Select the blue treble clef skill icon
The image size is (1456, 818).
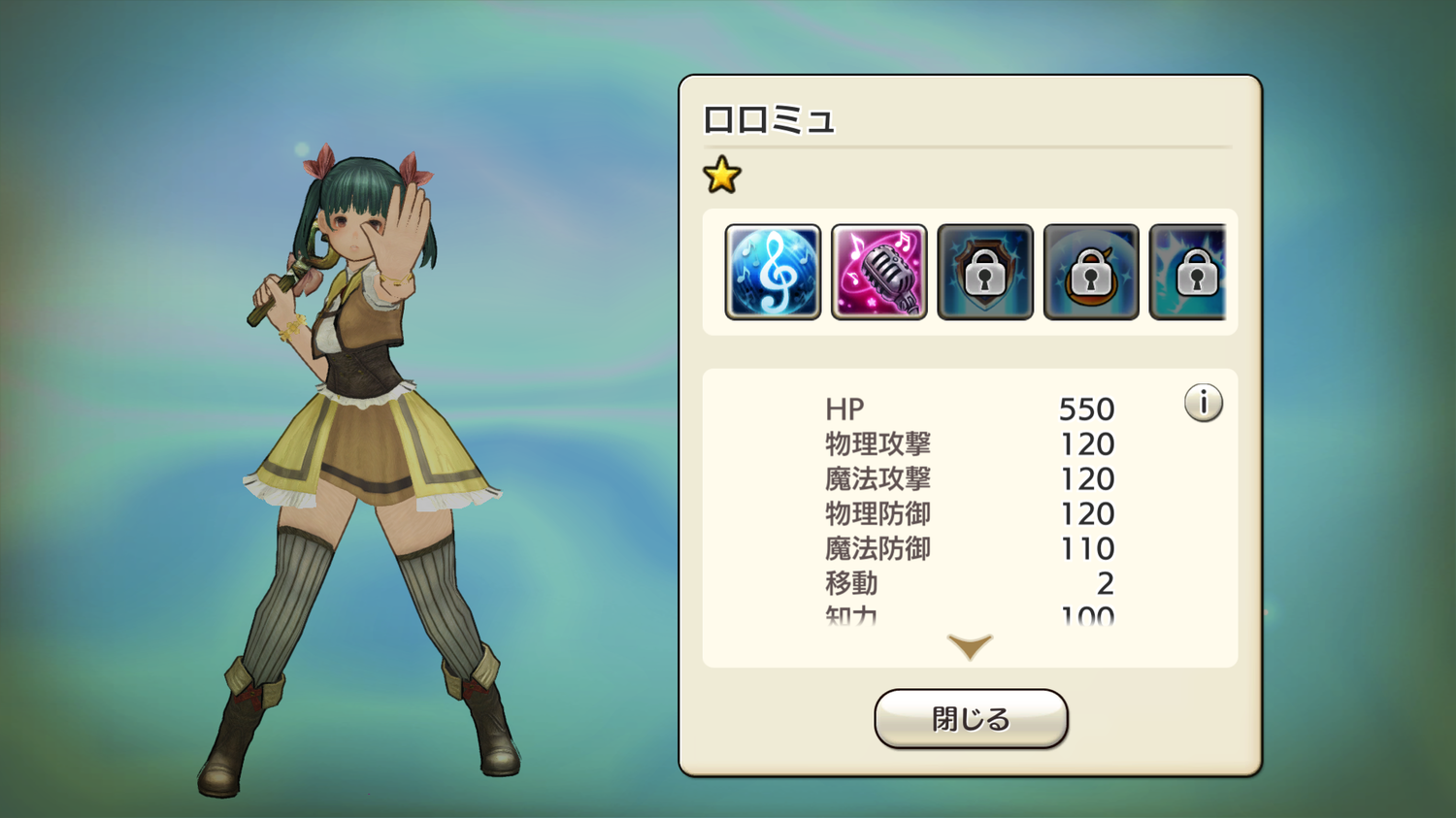click(x=773, y=272)
